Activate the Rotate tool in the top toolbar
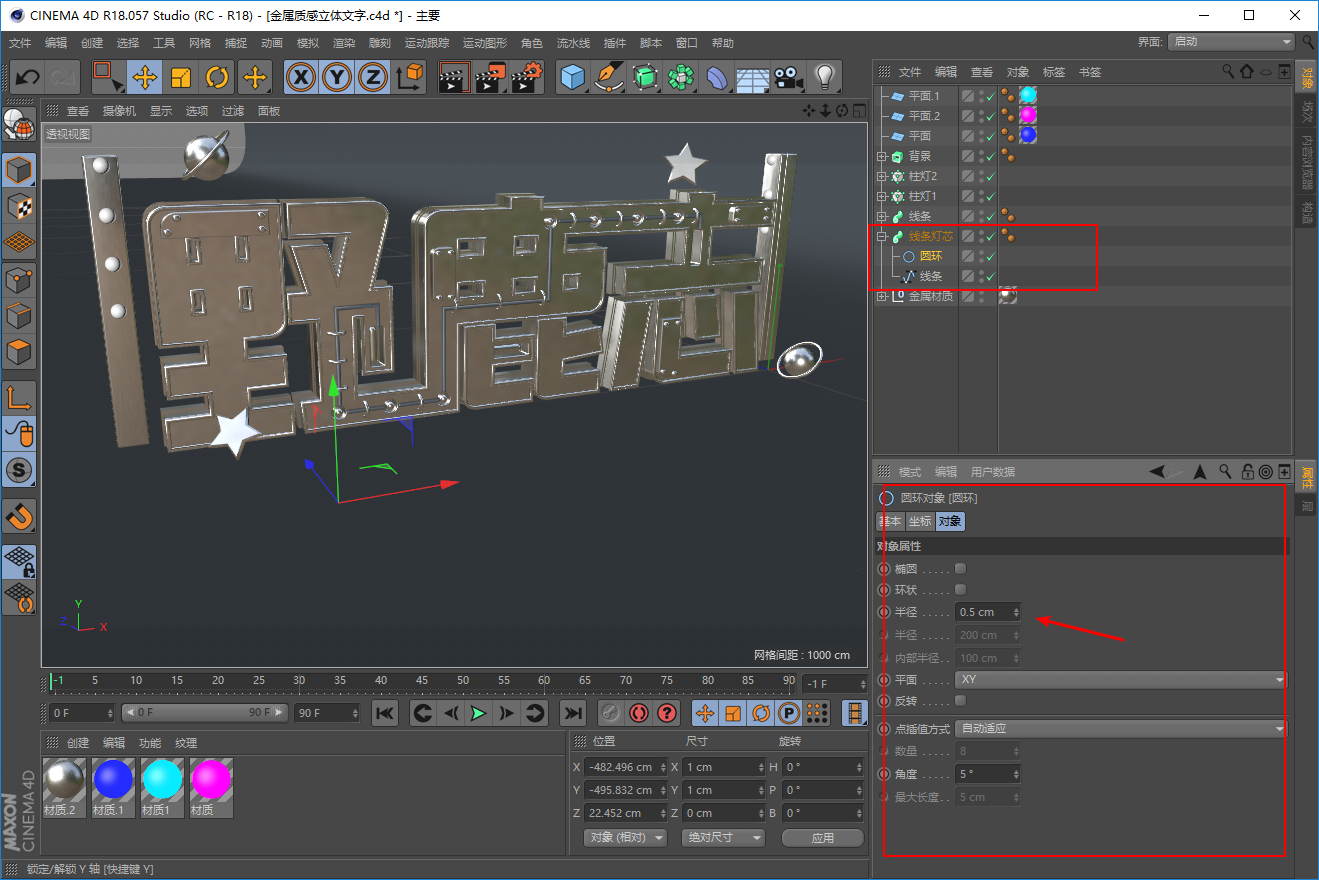Viewport: 1319px width, 880px height. [x=218, y=77]
